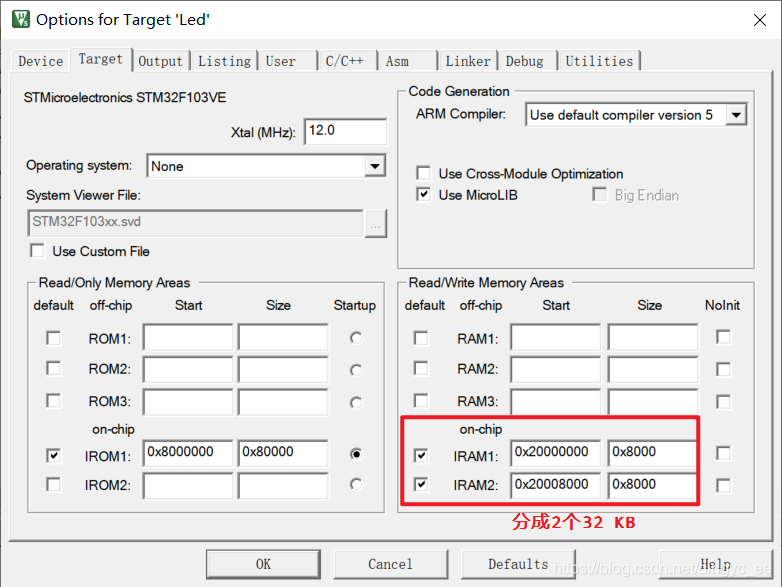
Task: Check the ROM3 default checkbox
Action: (53, 401)
